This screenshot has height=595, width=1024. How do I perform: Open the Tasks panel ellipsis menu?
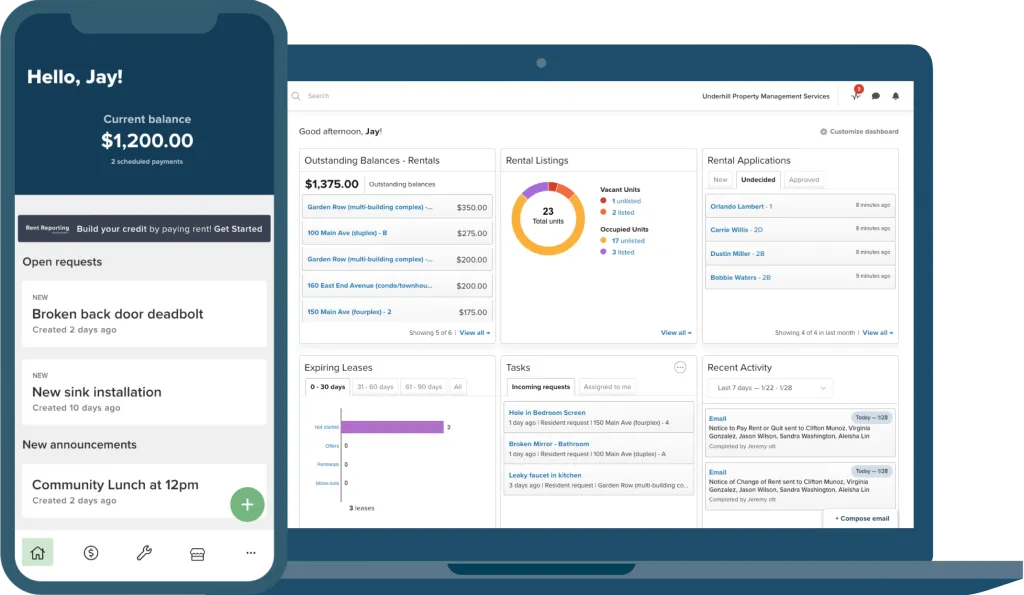coord(680,367)
